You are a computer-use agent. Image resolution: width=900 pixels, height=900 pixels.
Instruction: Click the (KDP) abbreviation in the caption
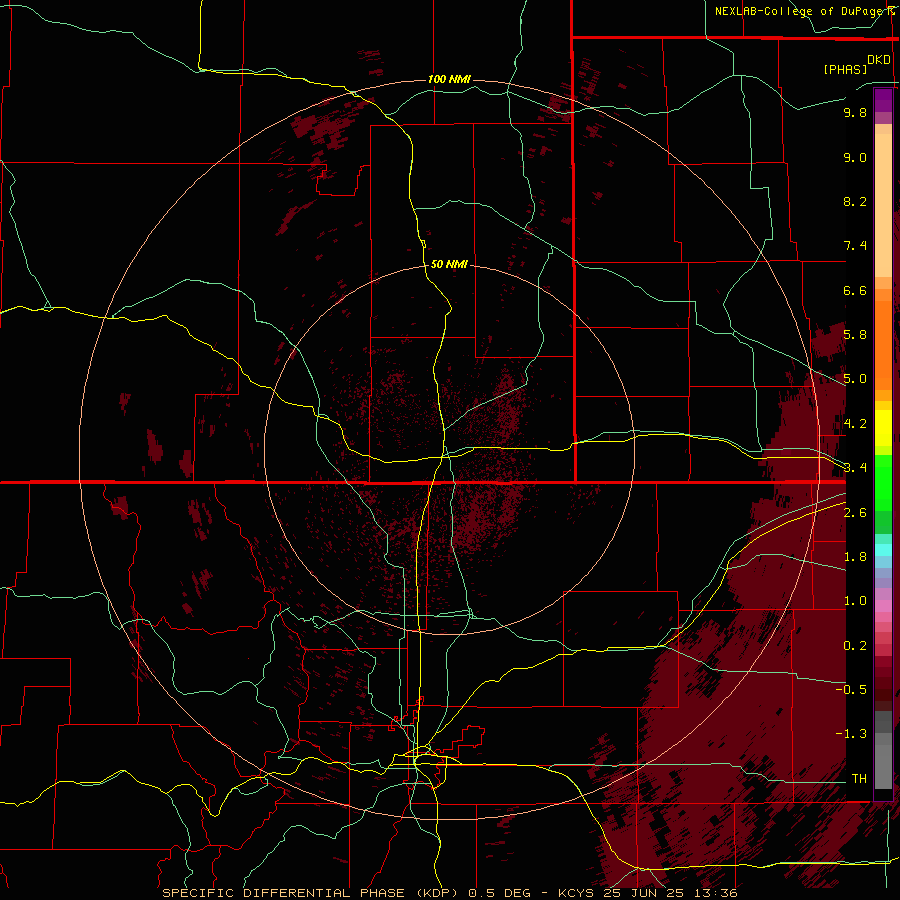tap(439, 893)
